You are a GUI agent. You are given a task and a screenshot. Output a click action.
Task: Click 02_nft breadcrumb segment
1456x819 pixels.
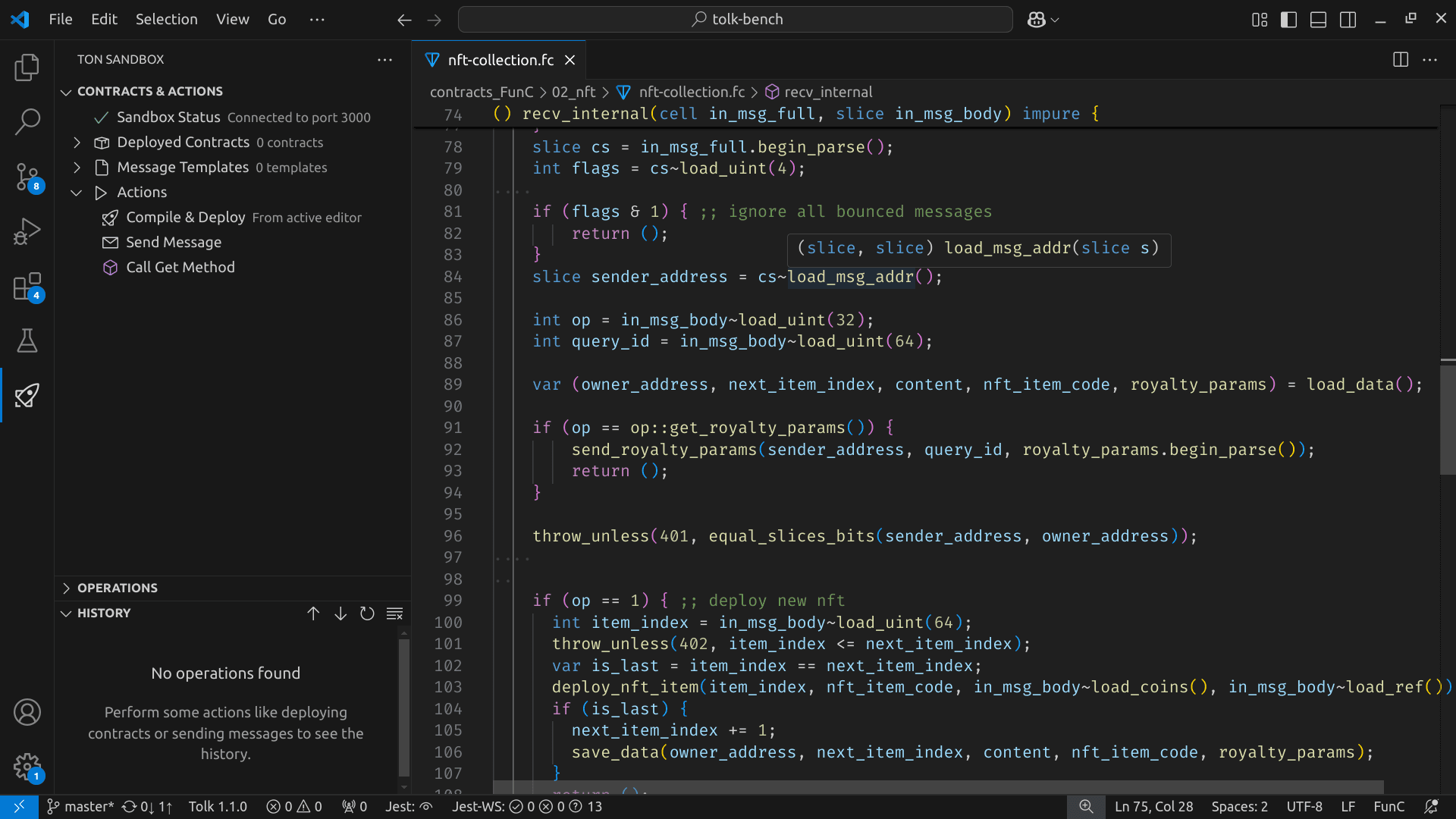[x=573, y=93]
